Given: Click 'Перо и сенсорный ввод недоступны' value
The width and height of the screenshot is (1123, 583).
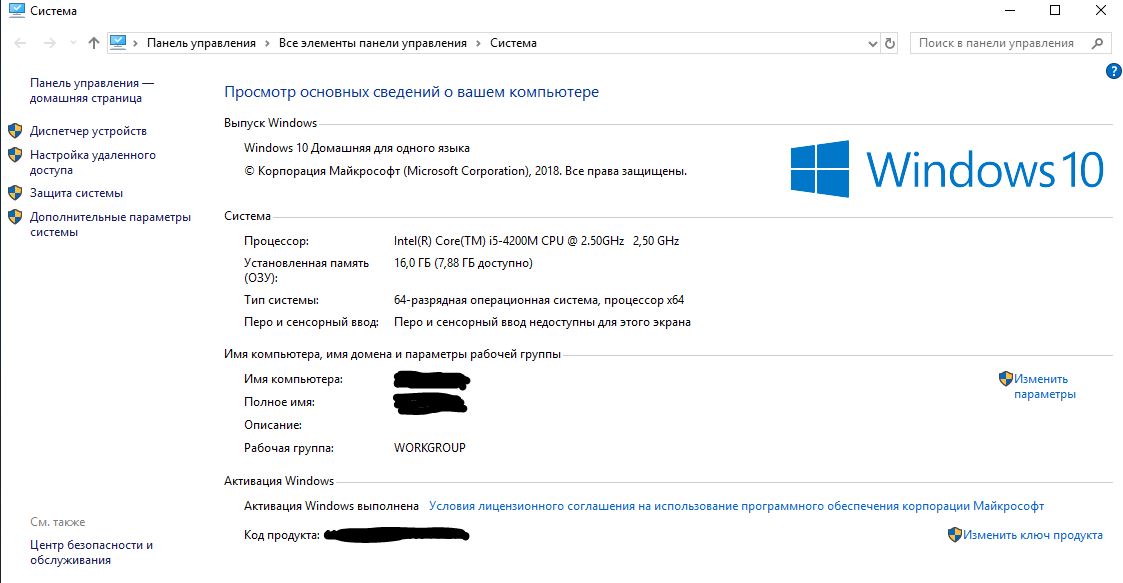Looking at the screenshot, I should (x=542, y=322).
